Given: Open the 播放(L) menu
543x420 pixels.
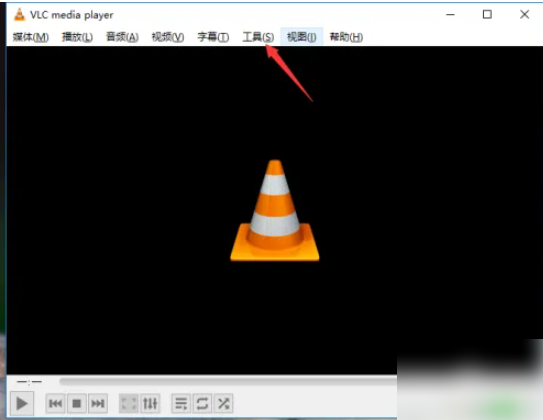Looking at the screenshot, I should coord(77,37).
